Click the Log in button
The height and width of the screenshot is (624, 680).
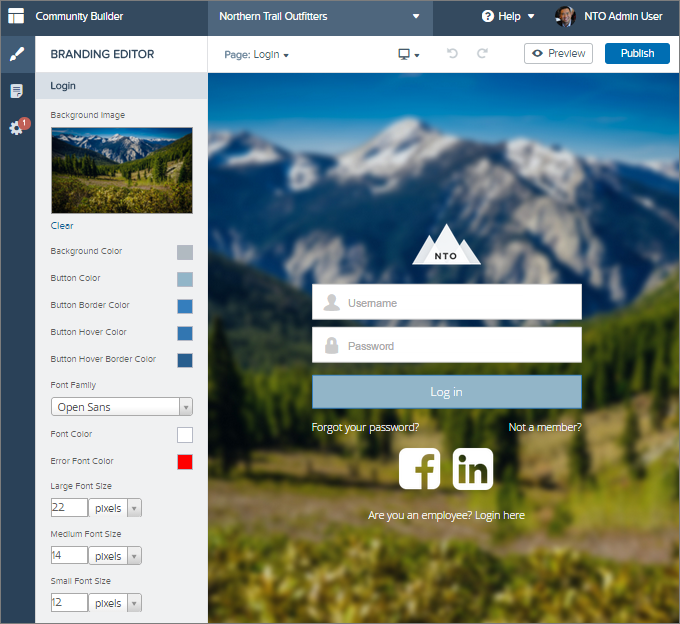pos(447,392)
